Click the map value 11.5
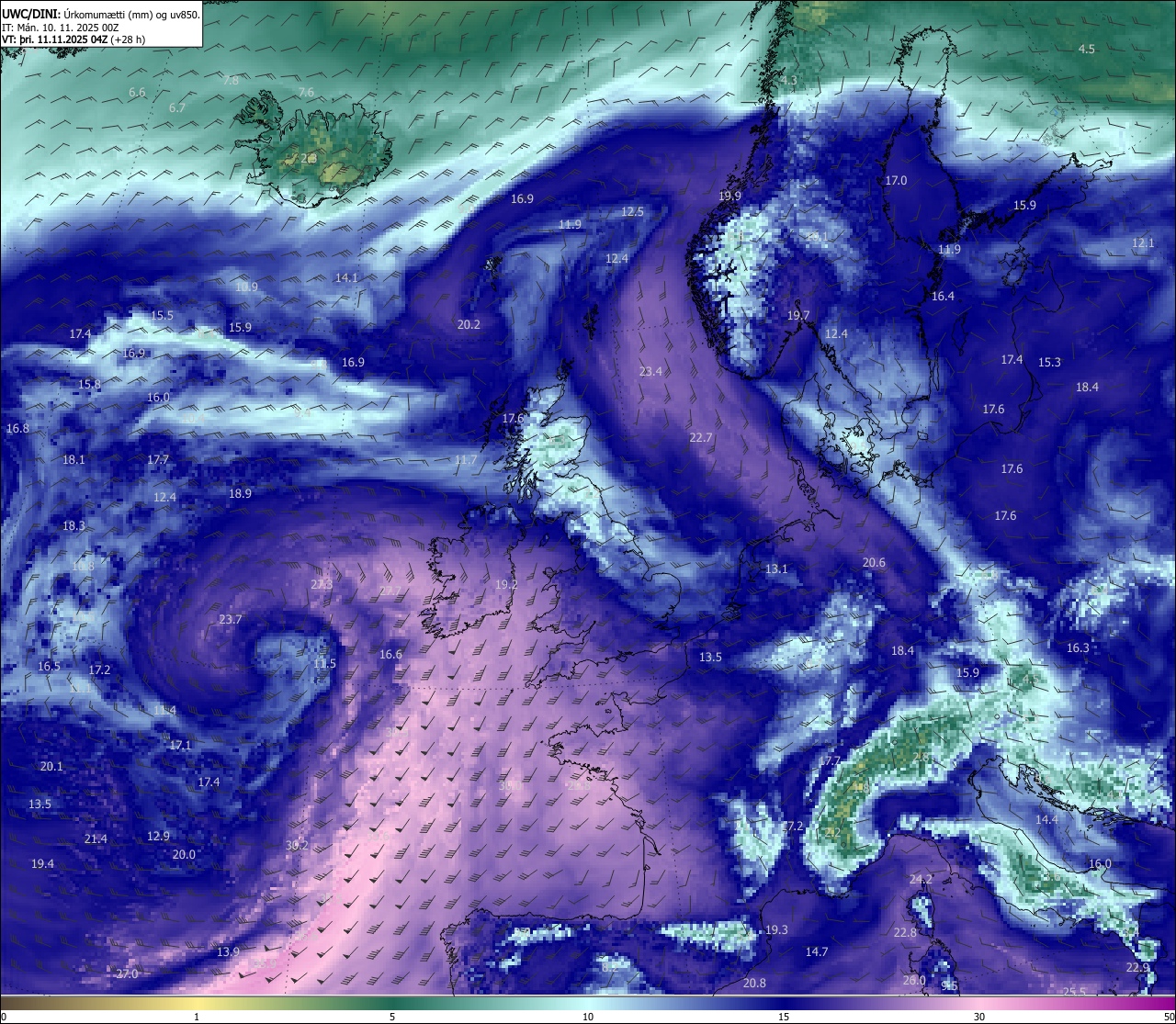1176x1024 pixels. pos(324,663)
